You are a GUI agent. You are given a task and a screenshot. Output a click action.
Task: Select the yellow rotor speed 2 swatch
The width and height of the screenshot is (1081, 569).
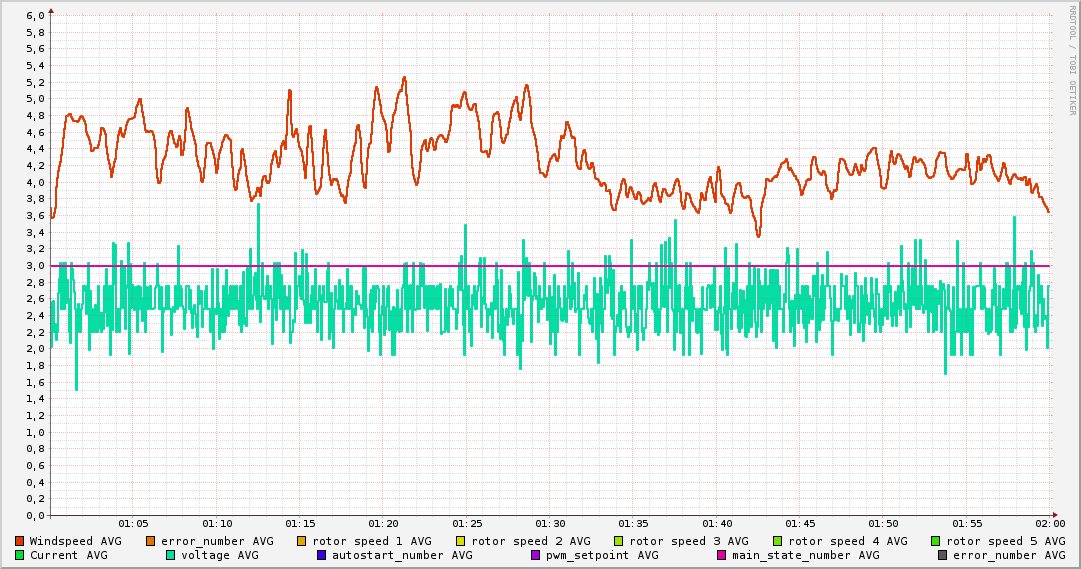pos(461,541)
